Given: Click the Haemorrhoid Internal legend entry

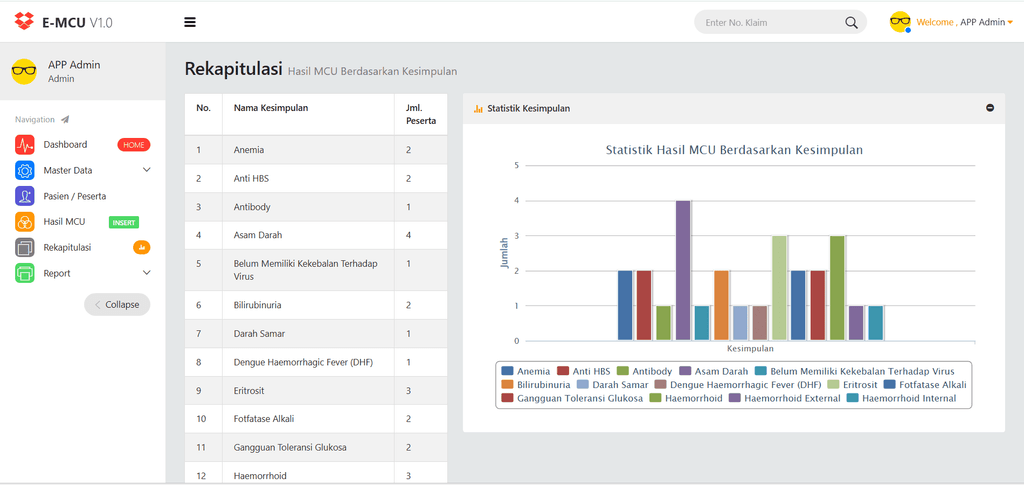Looking at the screenshot, I should (901, 398).
